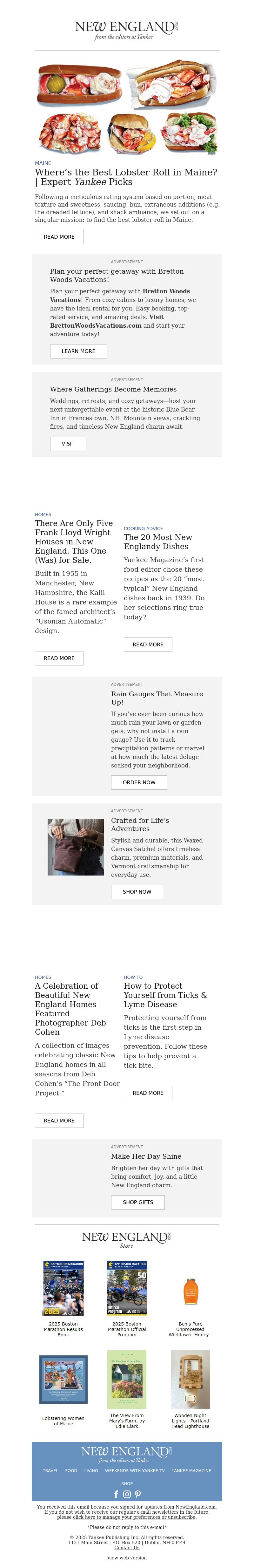
Task: Open the Instagram icon in footer
Action: click(127, 1494)
